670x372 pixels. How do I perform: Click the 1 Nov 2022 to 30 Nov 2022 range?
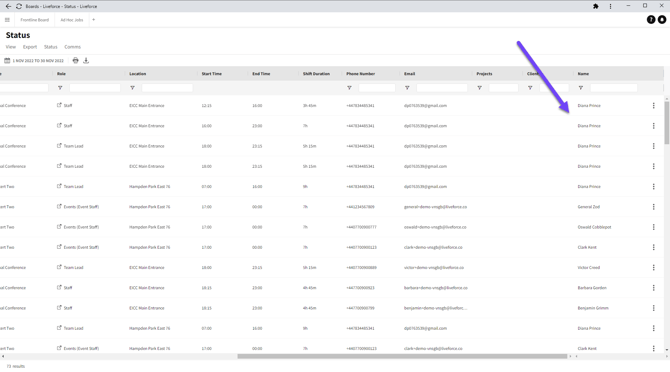38,61
